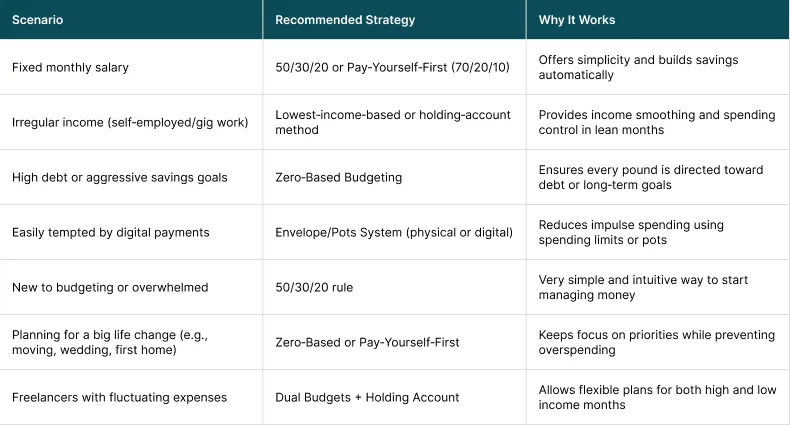
Task: Click the Reduces impulse spending explanation cell
Action: click(x=631, y=233)
